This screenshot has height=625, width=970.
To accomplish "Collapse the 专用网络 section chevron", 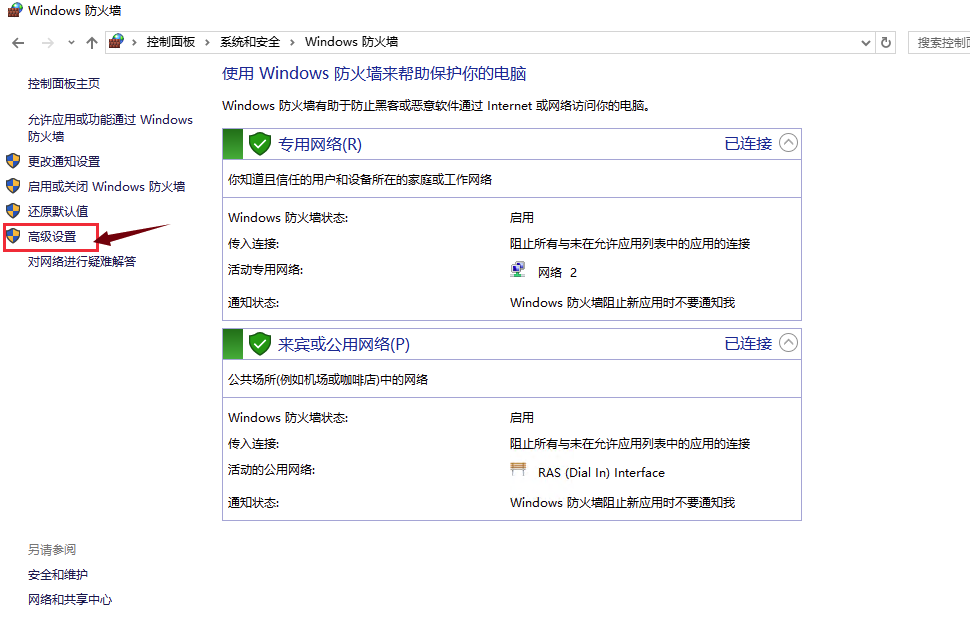I will tap(788, 143).
